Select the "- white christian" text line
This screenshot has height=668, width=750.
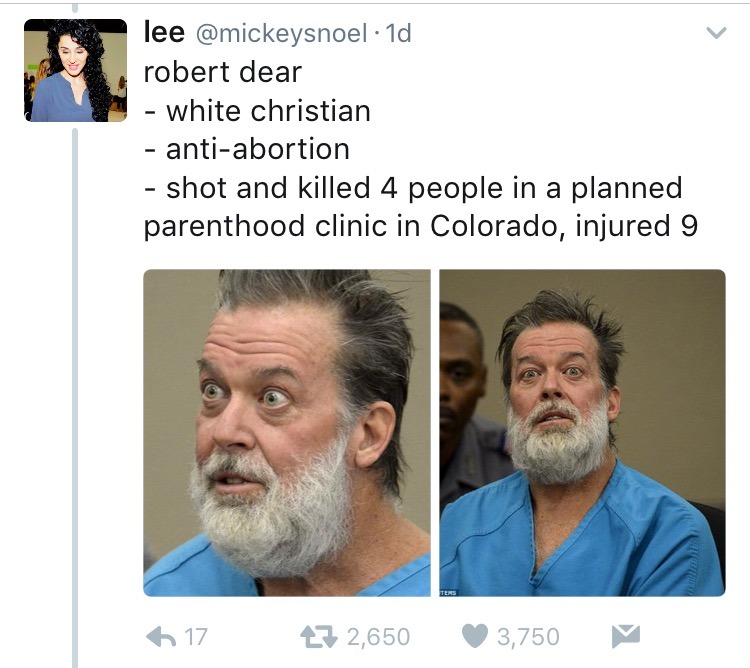click(257, 111)
